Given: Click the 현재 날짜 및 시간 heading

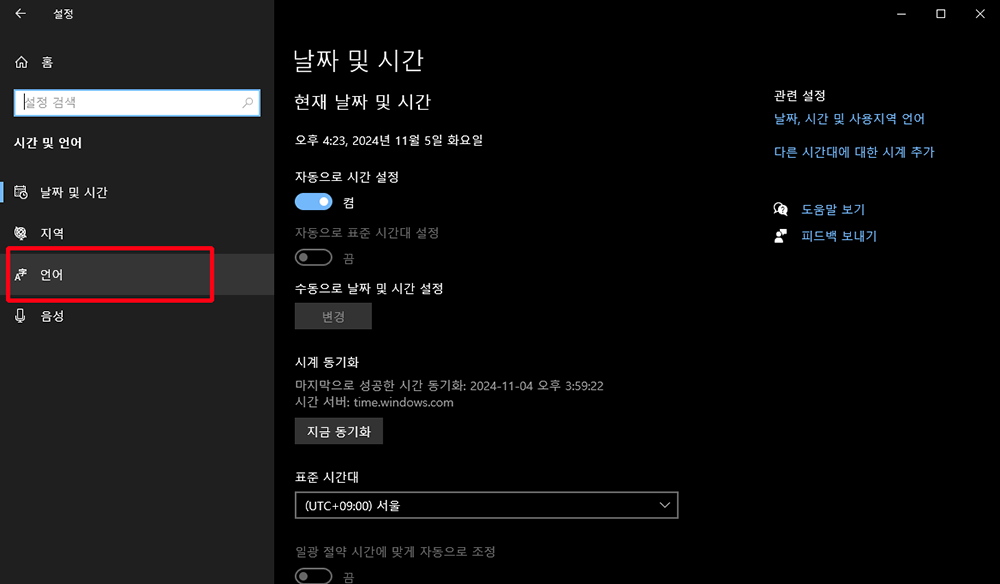Looking at the screenshot, I should pos(362,102).
